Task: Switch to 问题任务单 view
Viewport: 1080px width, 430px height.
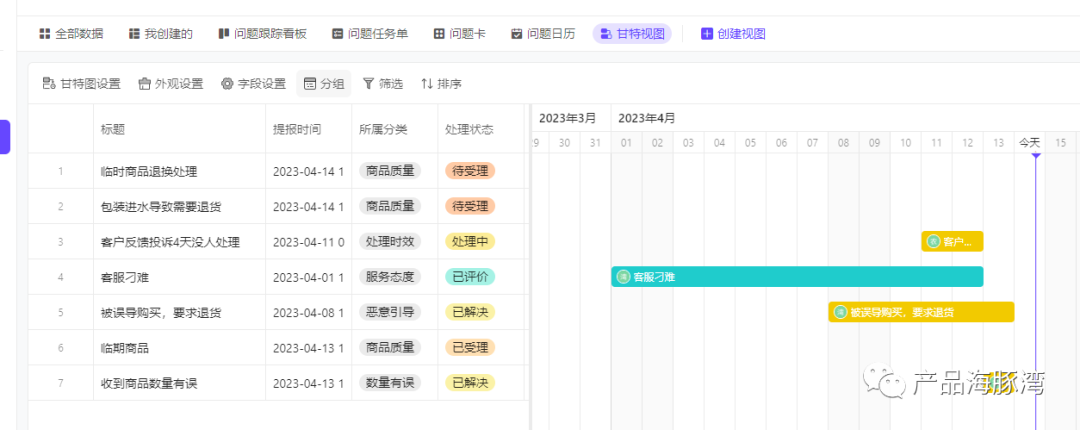Action: pos(370,34)
